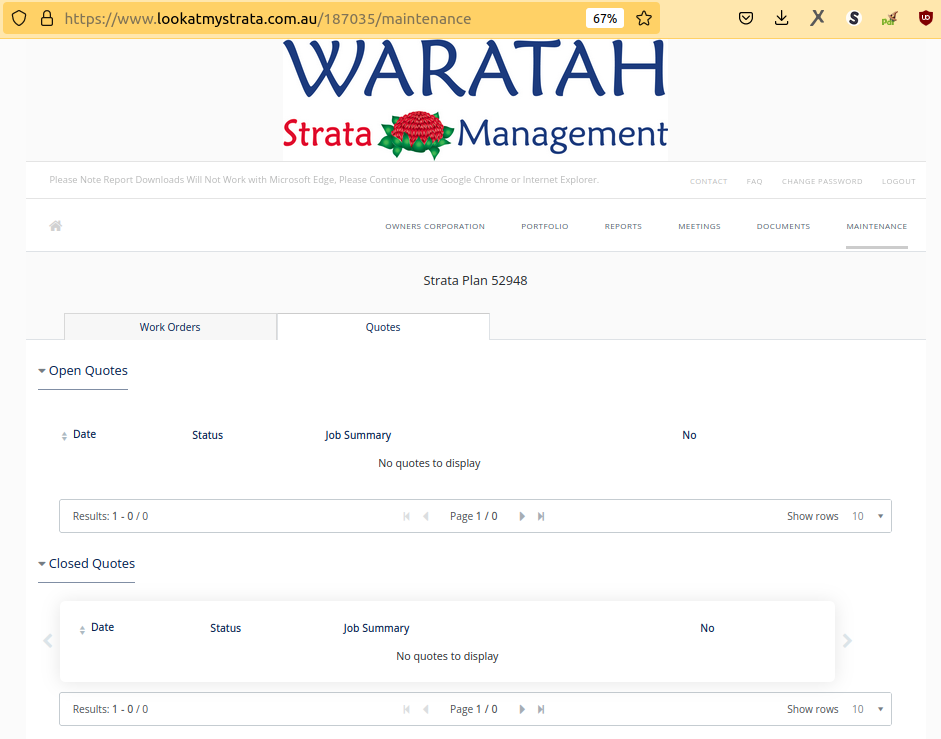941x739 pixels.
Task: Click the S extension icon in toolbar
Action: coord(853,19)
